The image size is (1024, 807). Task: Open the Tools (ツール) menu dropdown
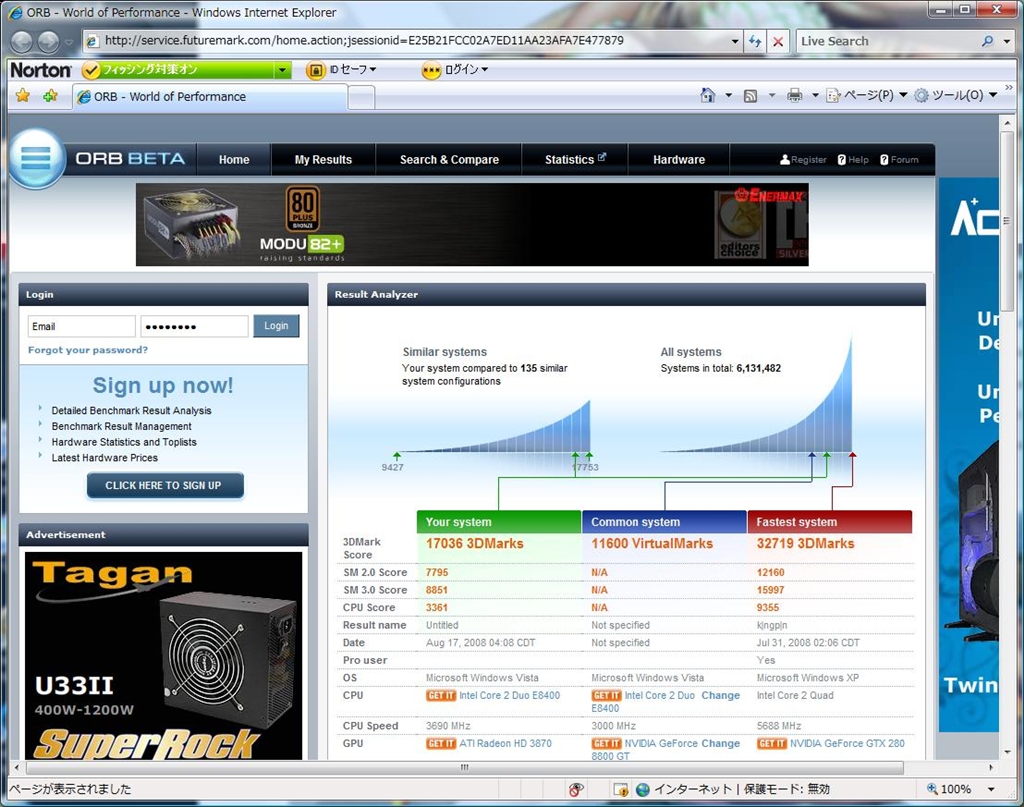pyautogui.click(x=955, y=95)
